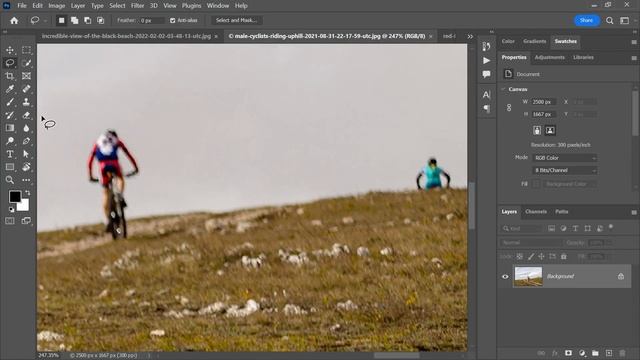Select the Hand tool
The image size is (640, 360).
click(26, 167)
